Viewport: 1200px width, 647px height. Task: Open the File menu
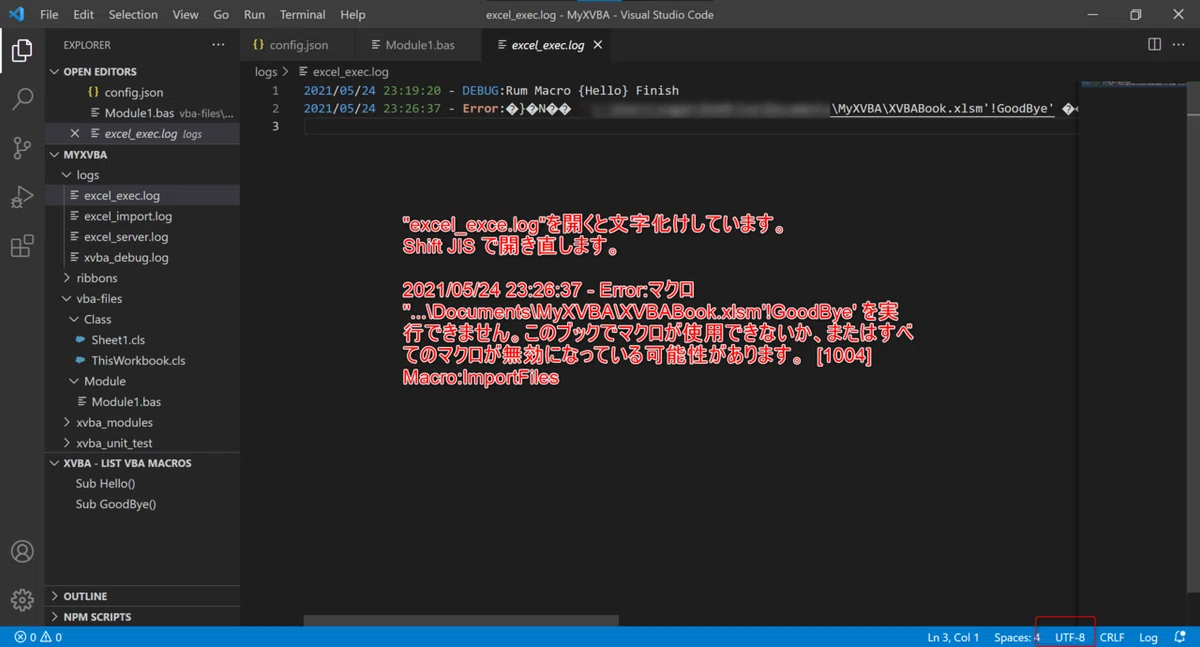click(x=49, y=15)
